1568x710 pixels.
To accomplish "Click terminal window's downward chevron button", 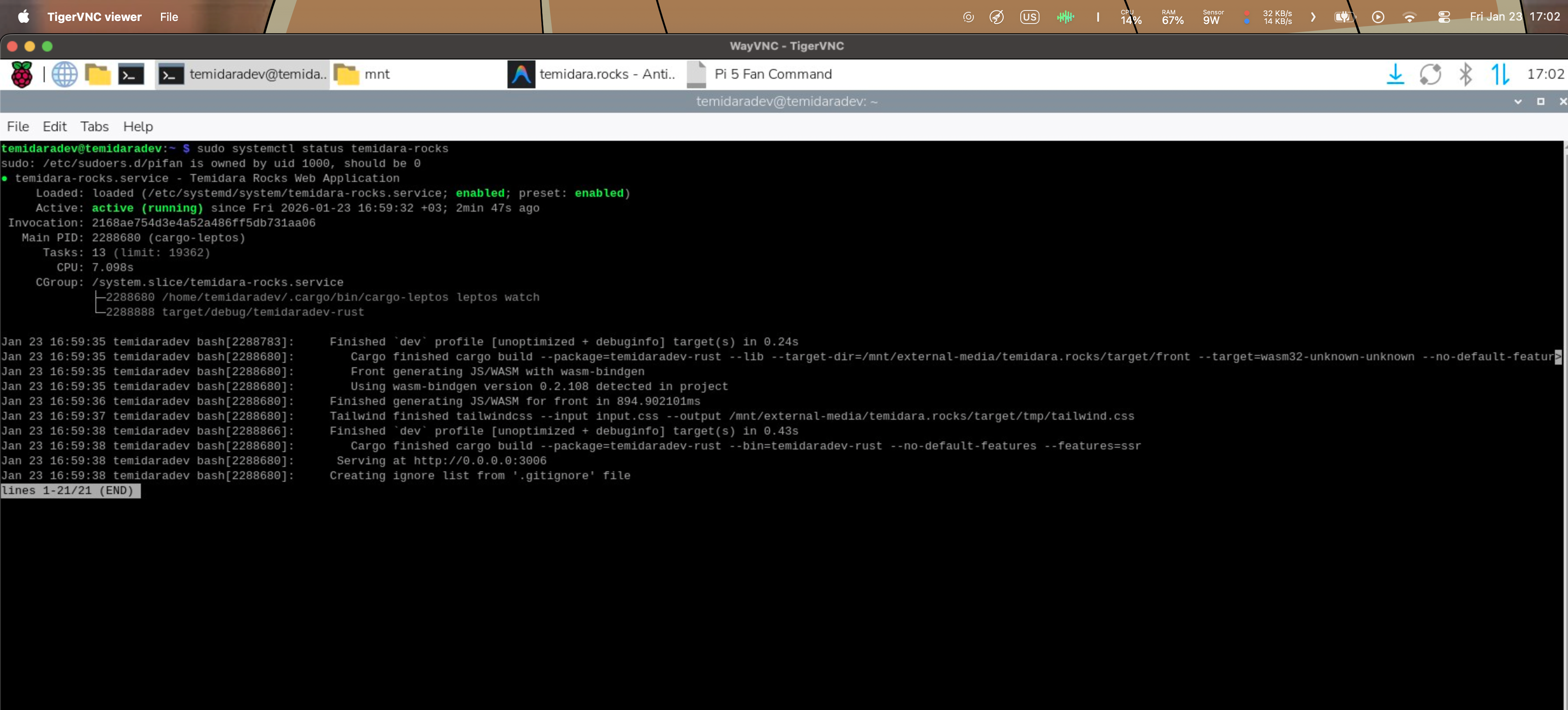I will click(x=1518, y=101).
